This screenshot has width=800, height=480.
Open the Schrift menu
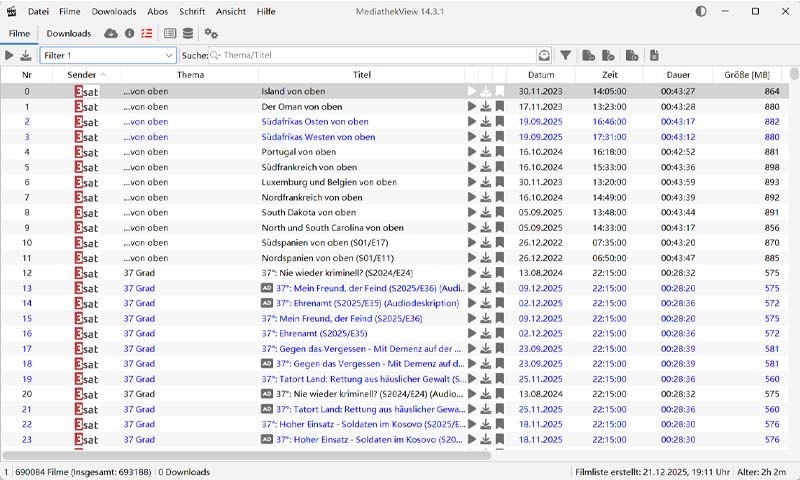pos(192,11)
